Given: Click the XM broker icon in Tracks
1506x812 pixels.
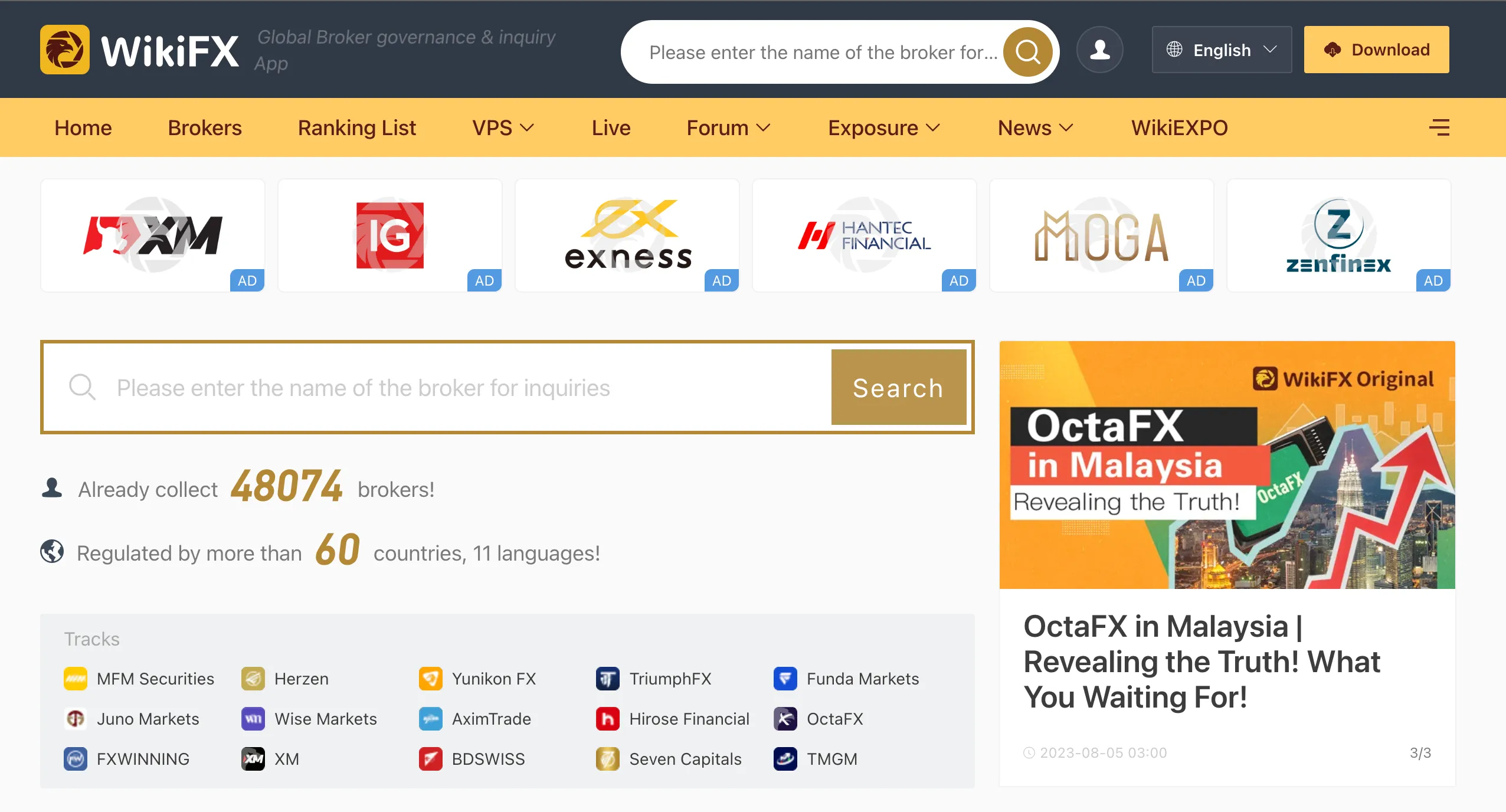Looking at the screenshot, I should point(253,759).
